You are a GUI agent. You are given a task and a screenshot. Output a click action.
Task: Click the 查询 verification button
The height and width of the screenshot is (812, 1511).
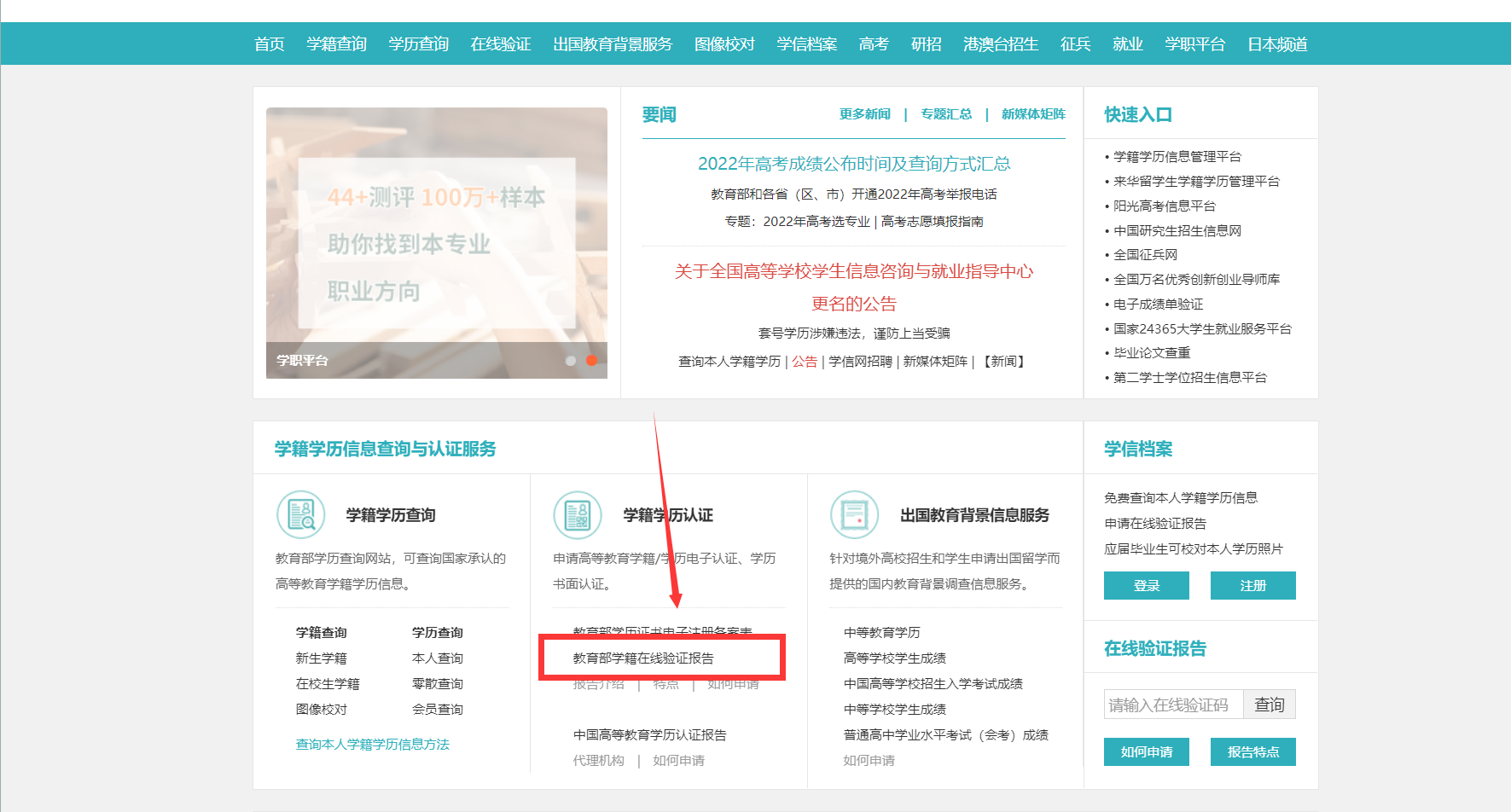1269,705
